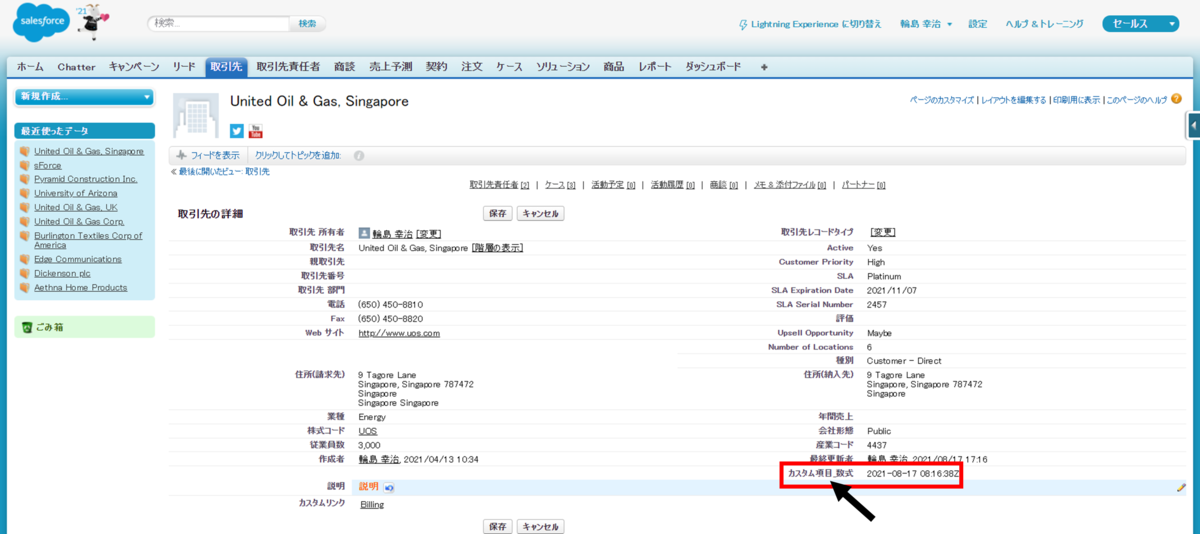
Task: Click the undo icon next to 説明
Action: (389, 487)
